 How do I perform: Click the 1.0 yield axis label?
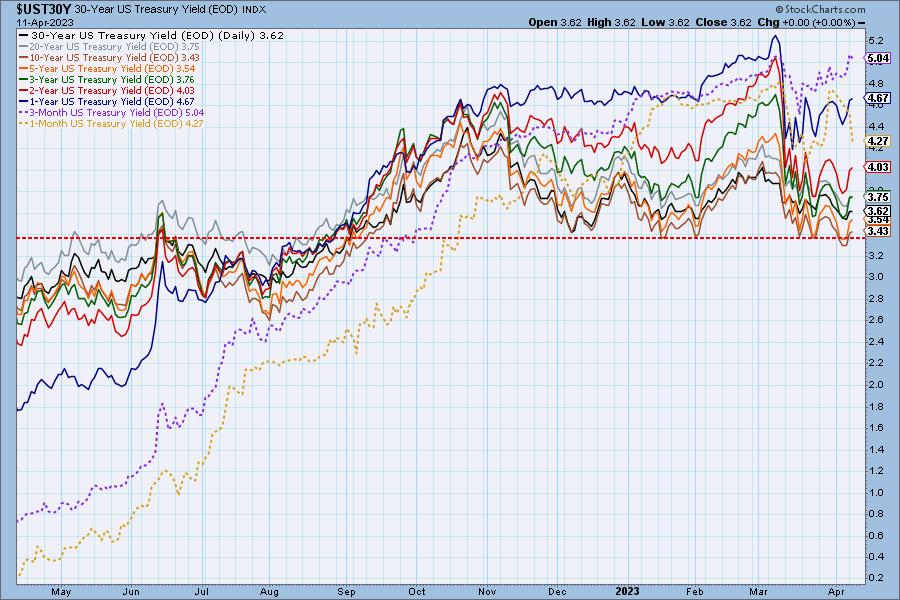pos(876,492)
